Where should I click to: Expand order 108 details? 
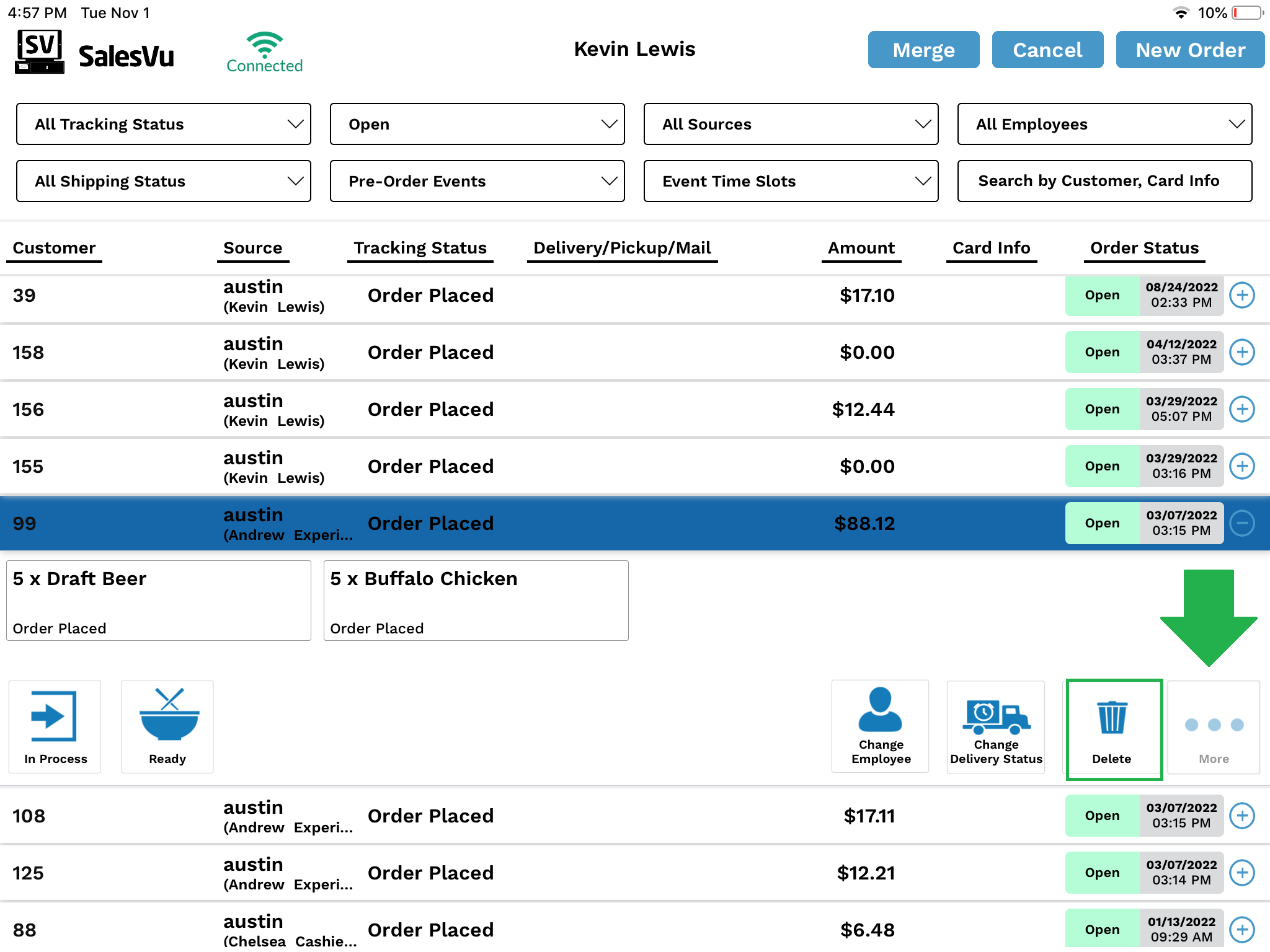[1242, 816]
